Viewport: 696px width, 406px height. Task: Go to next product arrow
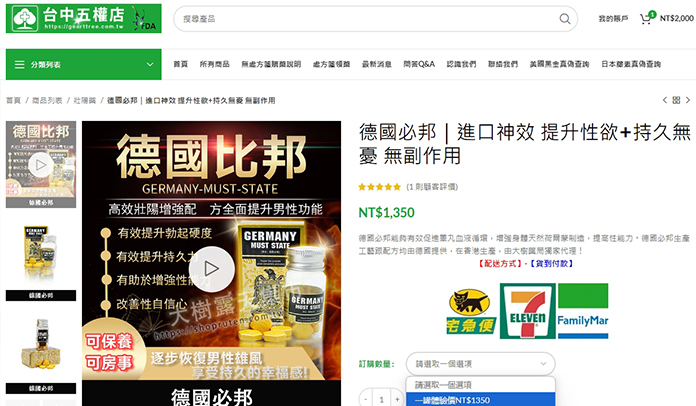click(x=688, y=100)
